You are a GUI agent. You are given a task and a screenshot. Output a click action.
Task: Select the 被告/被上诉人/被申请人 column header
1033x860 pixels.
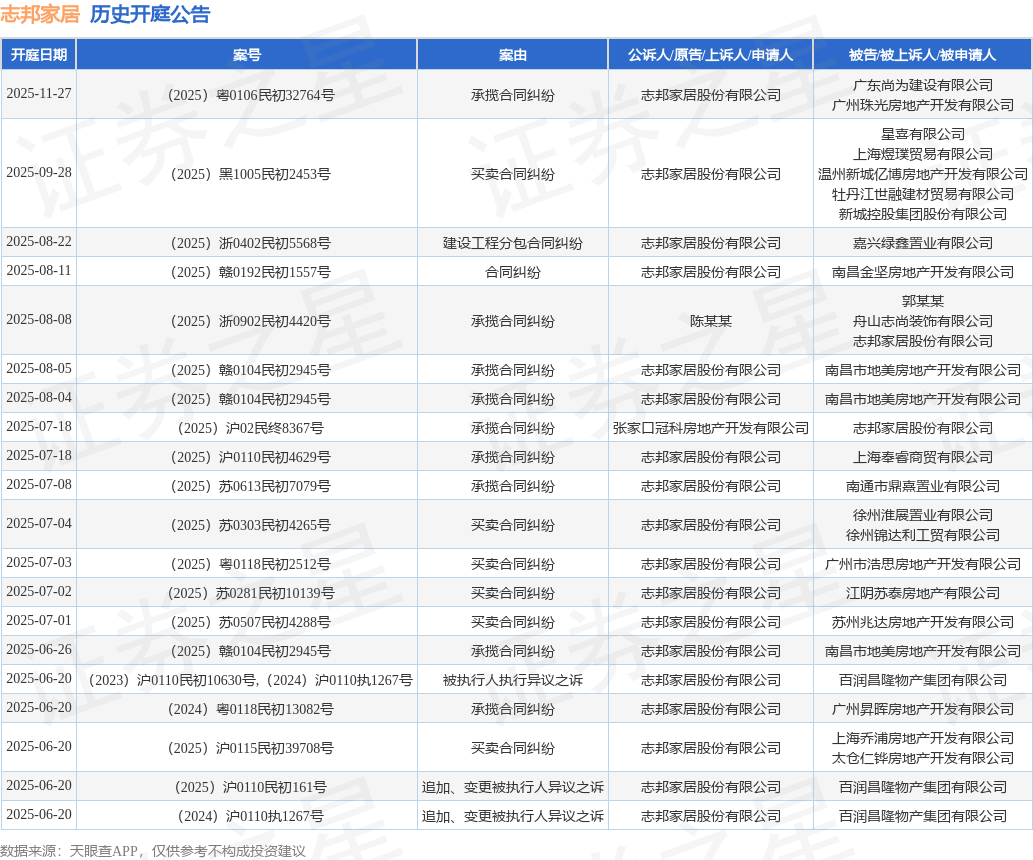point(922,55)
